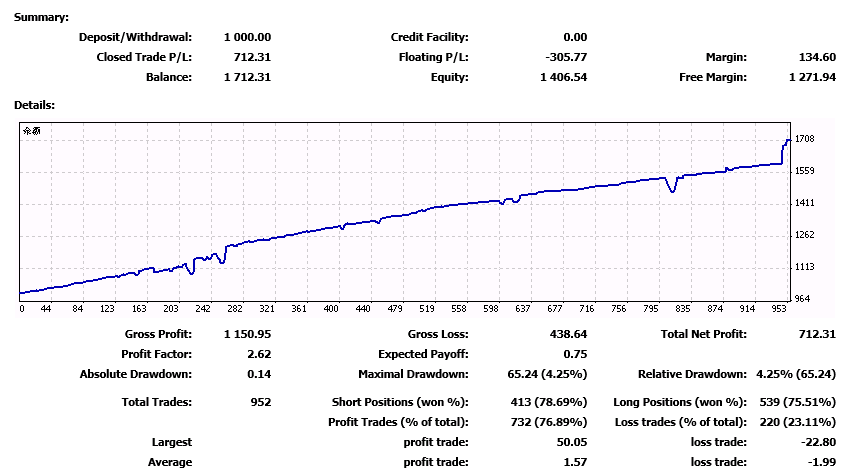Click the 953 x-axis label
857x470 pixels.
(779, 309)
